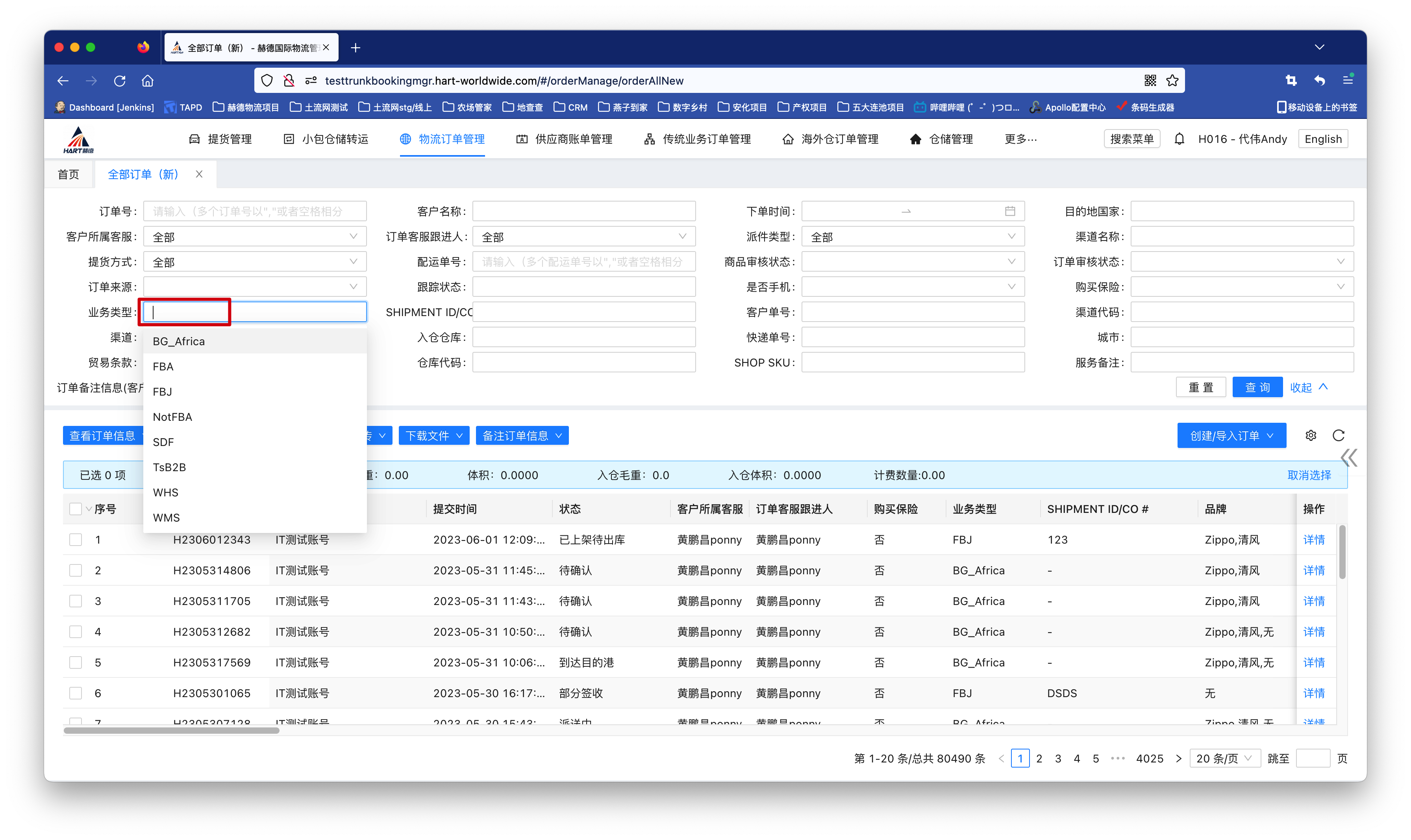Image resolution: width=1411 pixels, height=840 pixels.
Task: Open table column settings gear icon
Action: (x=1311, y=435)
